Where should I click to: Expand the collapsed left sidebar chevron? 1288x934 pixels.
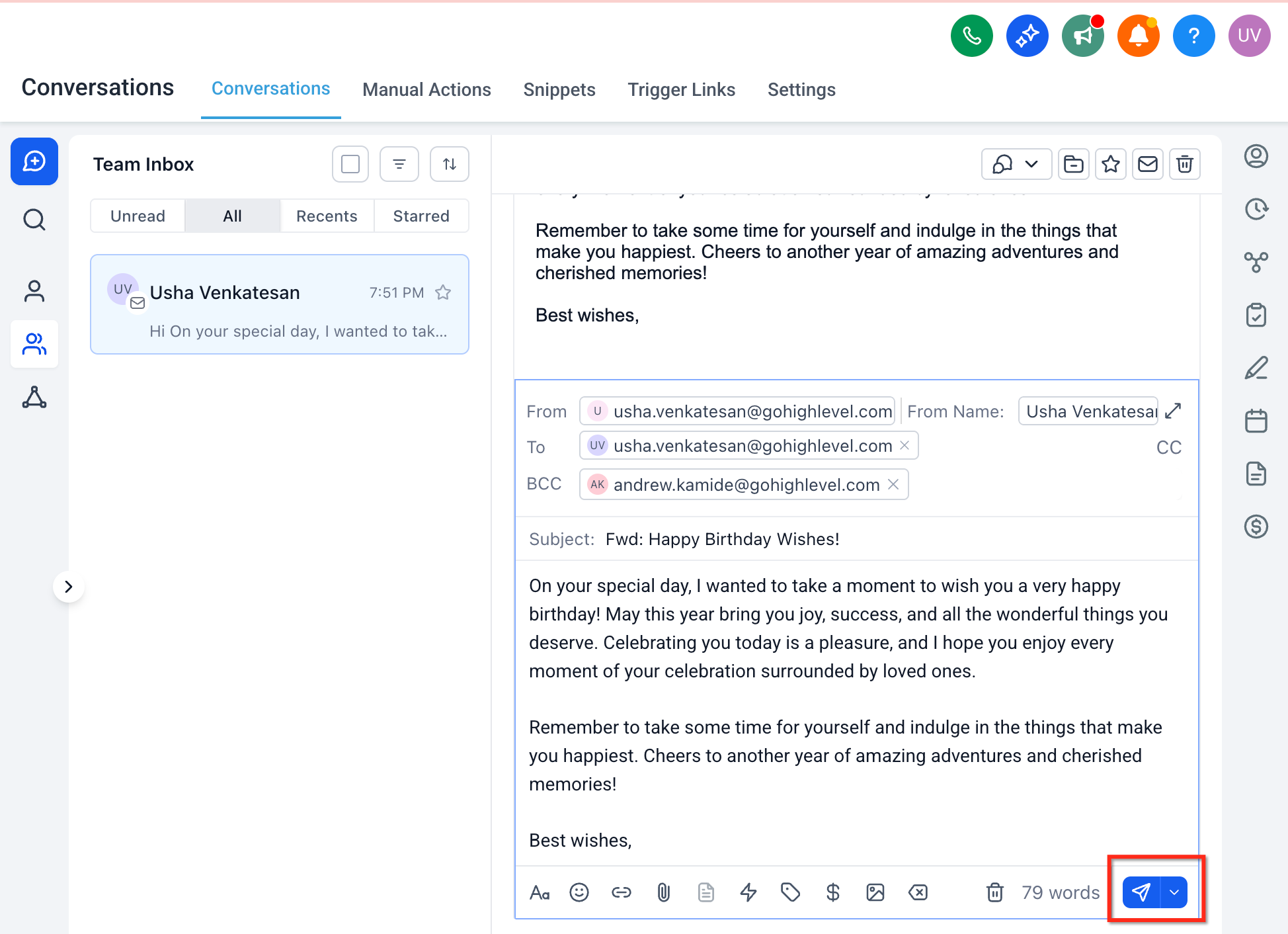pos(68,587)
